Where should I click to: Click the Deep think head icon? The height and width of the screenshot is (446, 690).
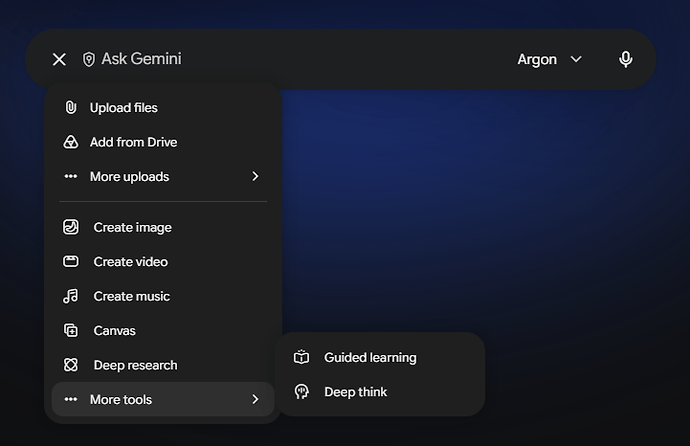(x=301, y=391)
